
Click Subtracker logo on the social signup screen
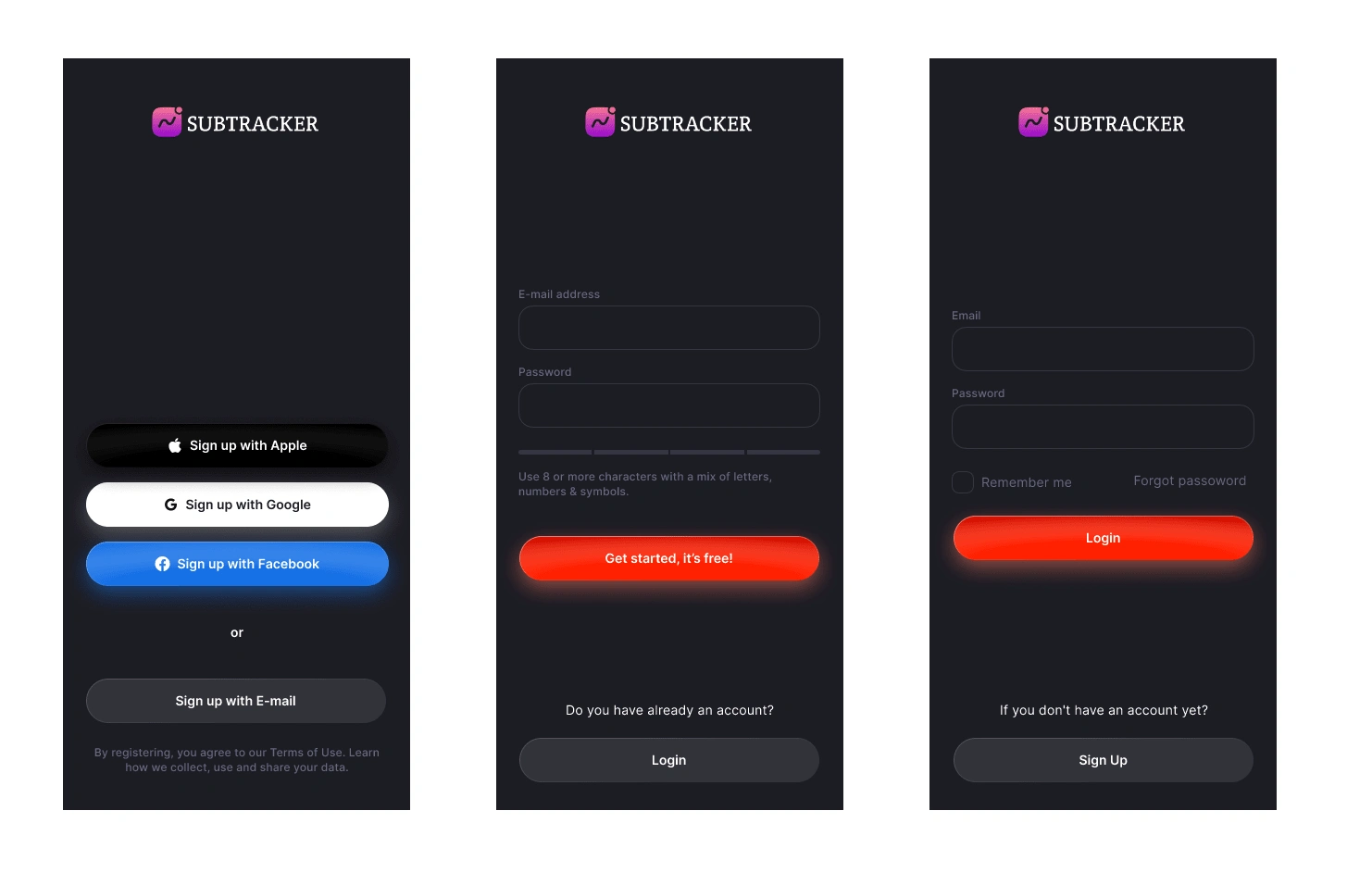235,122
